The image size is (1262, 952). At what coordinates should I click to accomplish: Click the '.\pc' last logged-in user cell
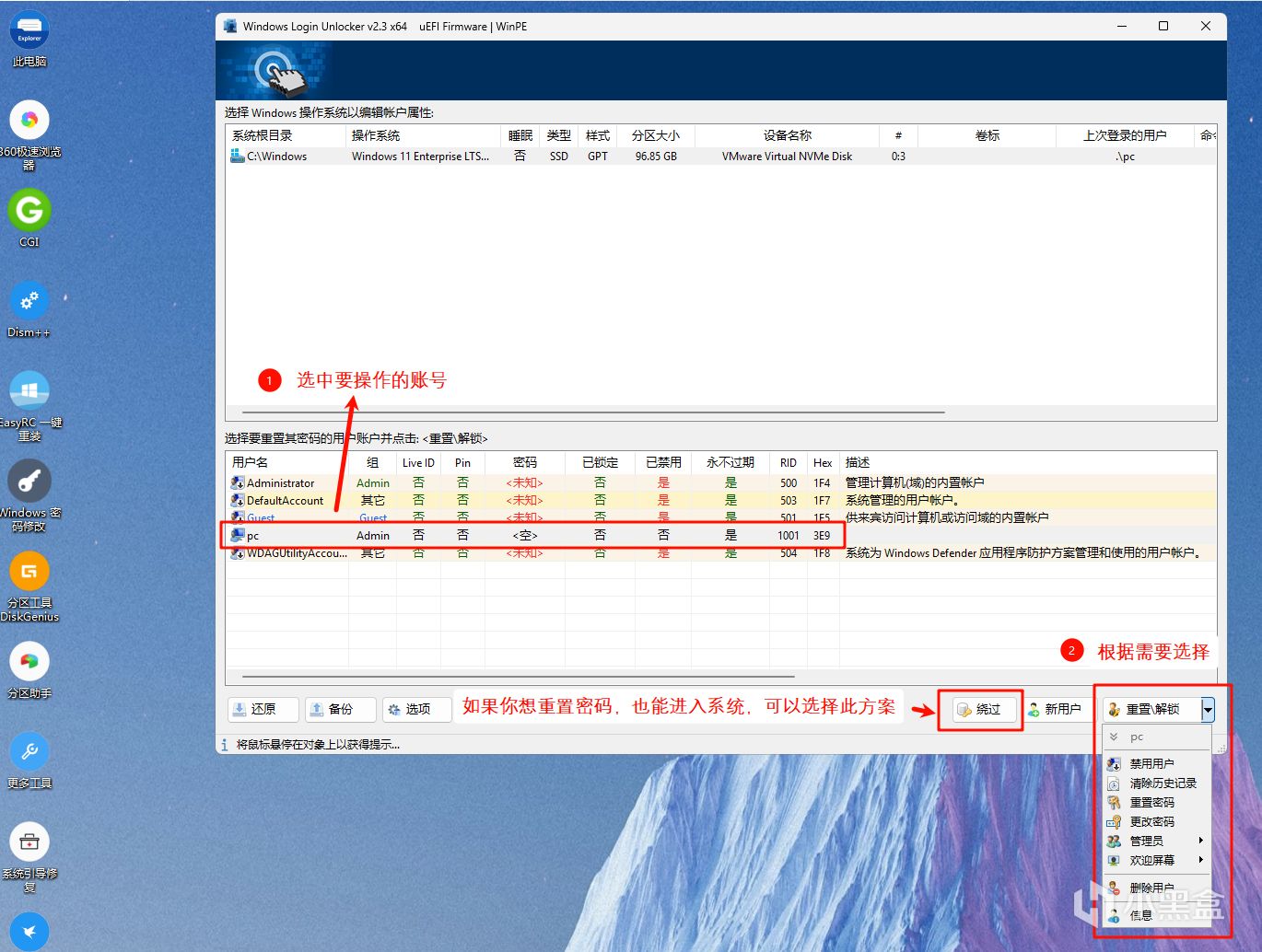click(x=1125, y=157)
